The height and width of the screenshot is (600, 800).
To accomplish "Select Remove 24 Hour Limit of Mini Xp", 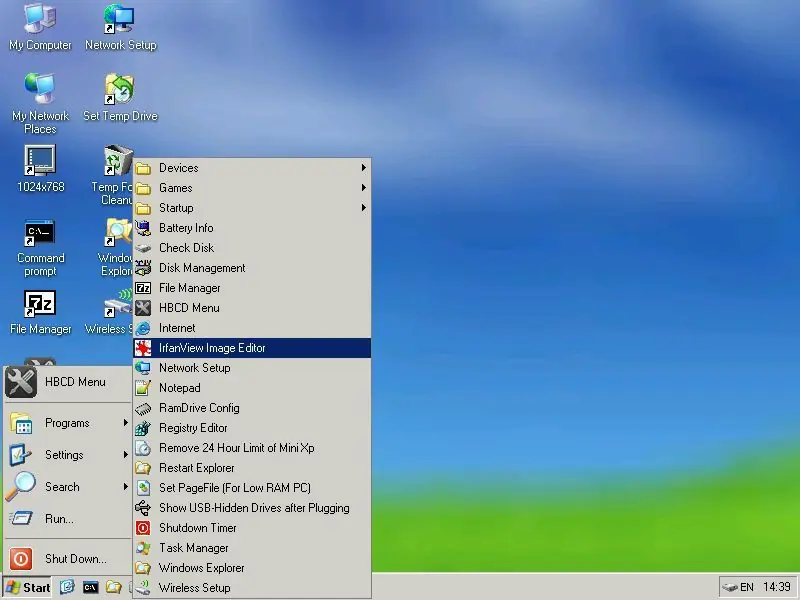I will (252, 448).
